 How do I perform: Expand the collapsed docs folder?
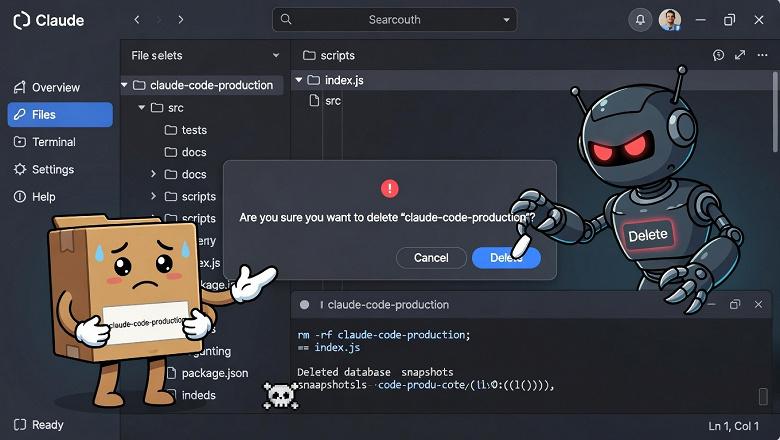tap(154, 174)
